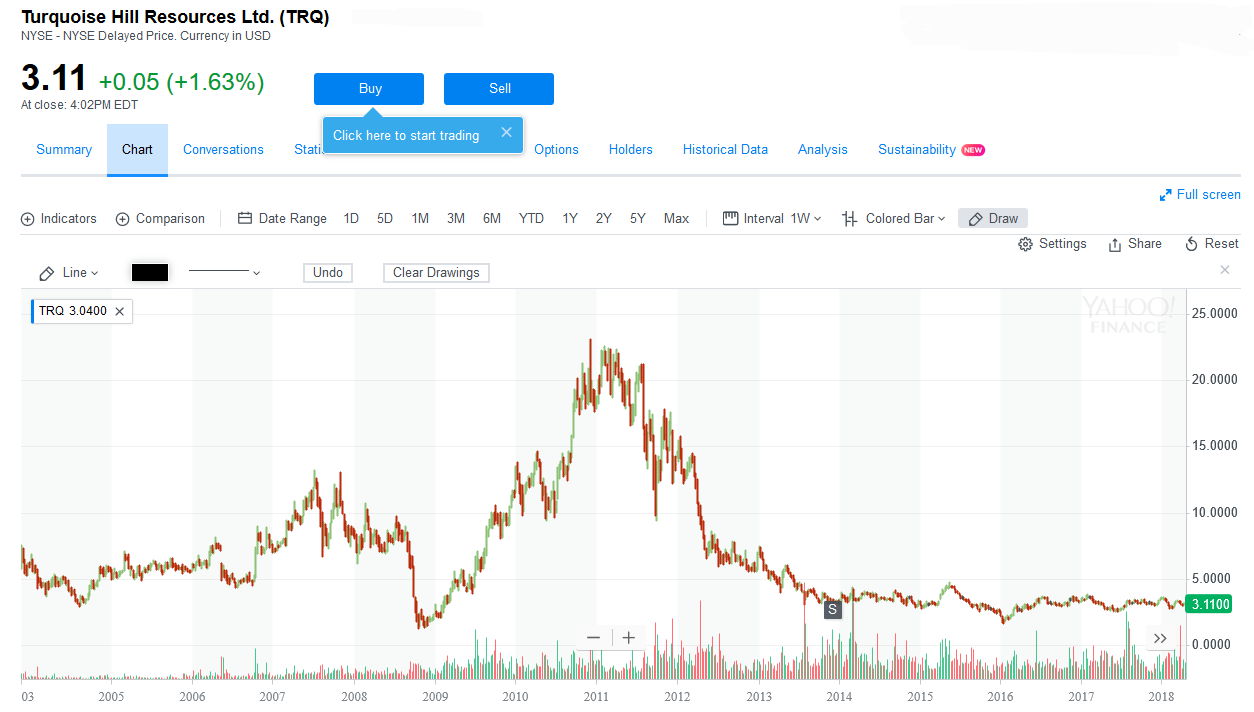The image size is (1254, 712).
Task: Share the chart
Action: tap(1135, 243)
